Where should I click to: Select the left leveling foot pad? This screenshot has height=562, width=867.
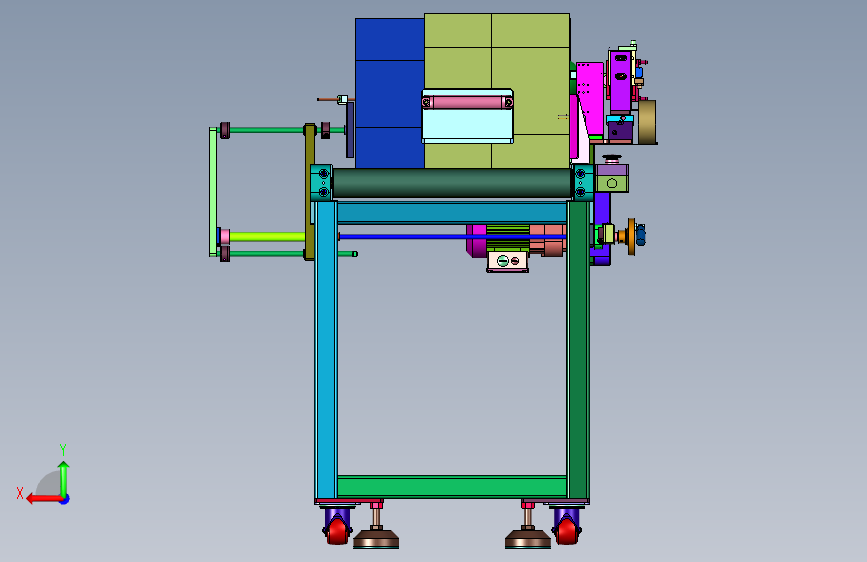(x=376, y=539)
